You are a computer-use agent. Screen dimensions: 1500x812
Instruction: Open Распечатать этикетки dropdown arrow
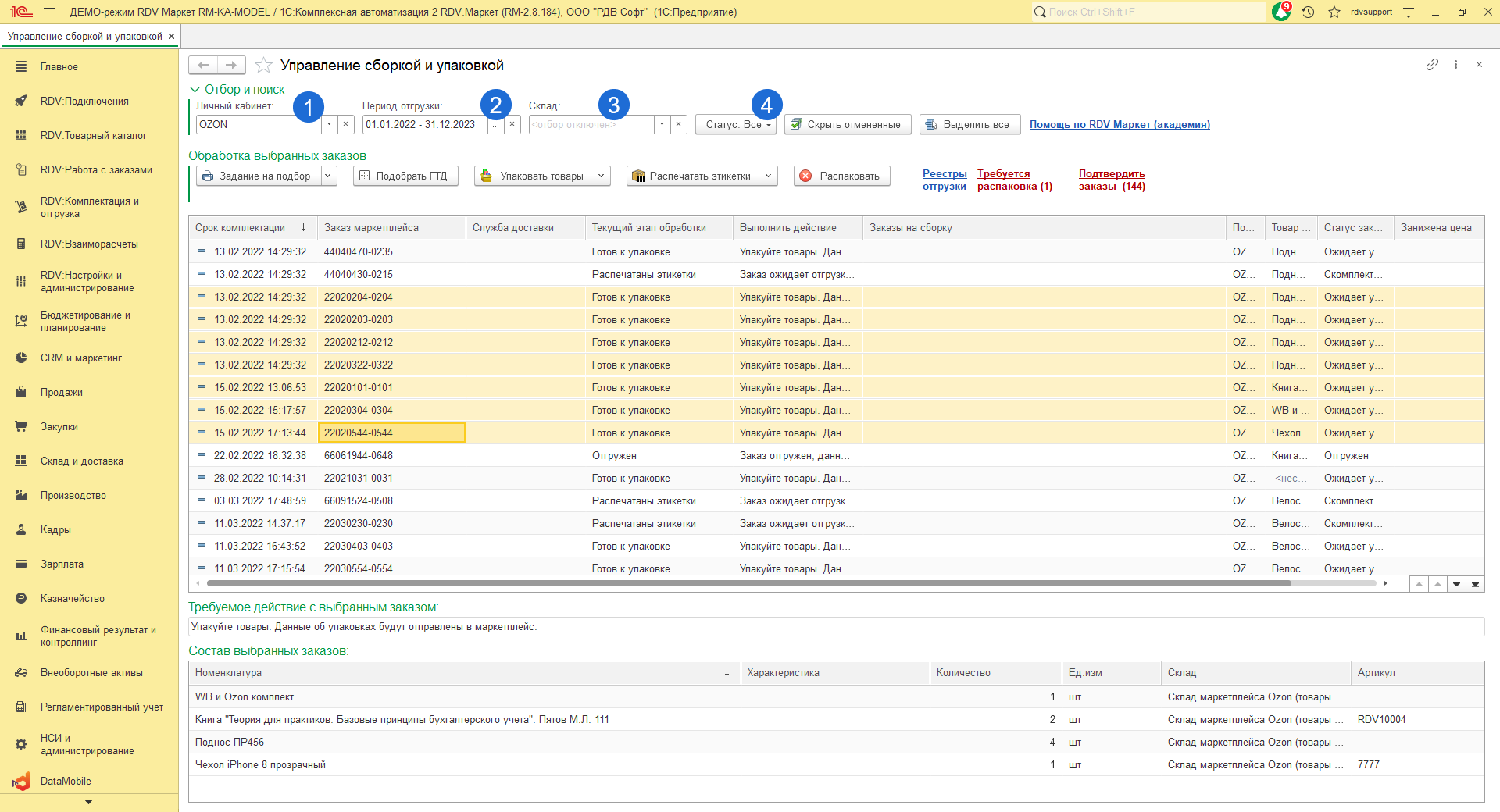pos(769,176)
